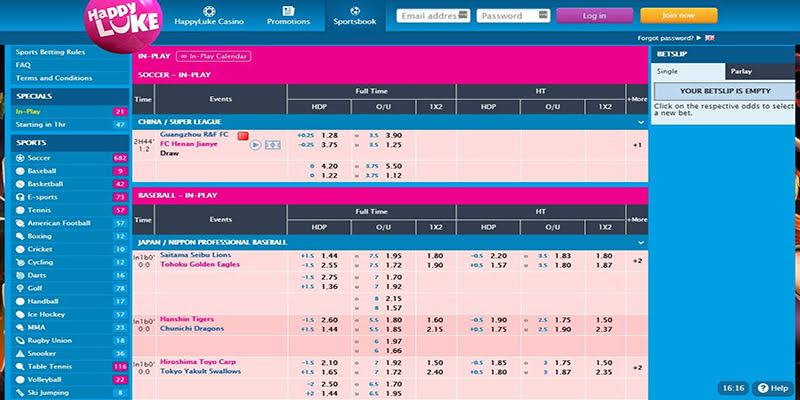Collapse the Japan Nippon Professional Baseball section
800x400 pixels.
click(641, 243)
